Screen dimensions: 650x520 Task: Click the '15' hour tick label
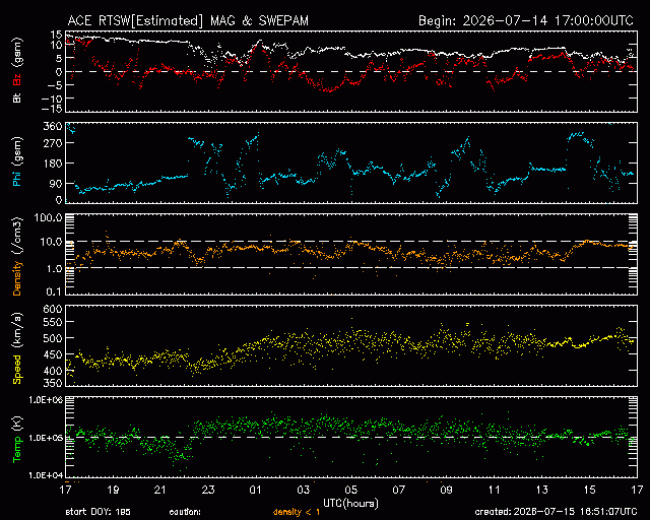coord(589,490)
